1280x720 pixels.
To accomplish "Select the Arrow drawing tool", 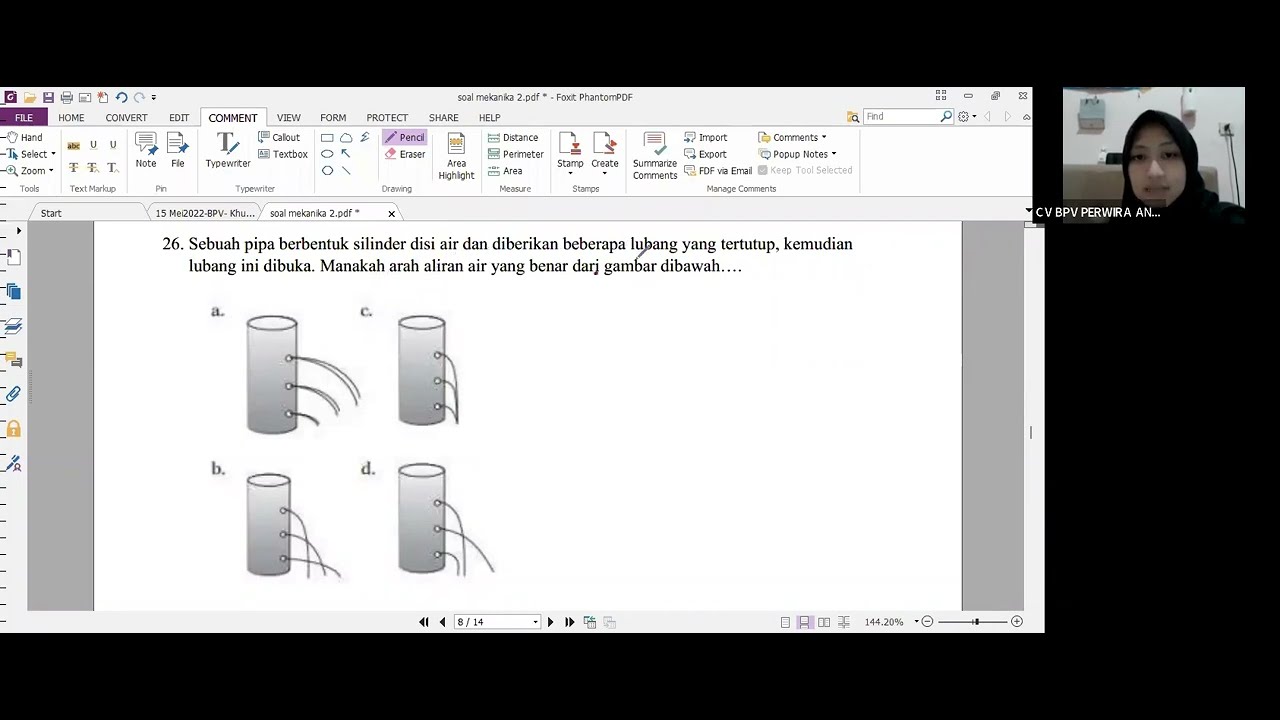I will [x=346, y=154].
